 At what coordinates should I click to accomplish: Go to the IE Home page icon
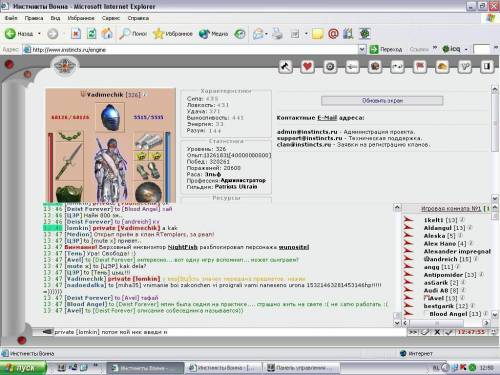coord(107,33)
